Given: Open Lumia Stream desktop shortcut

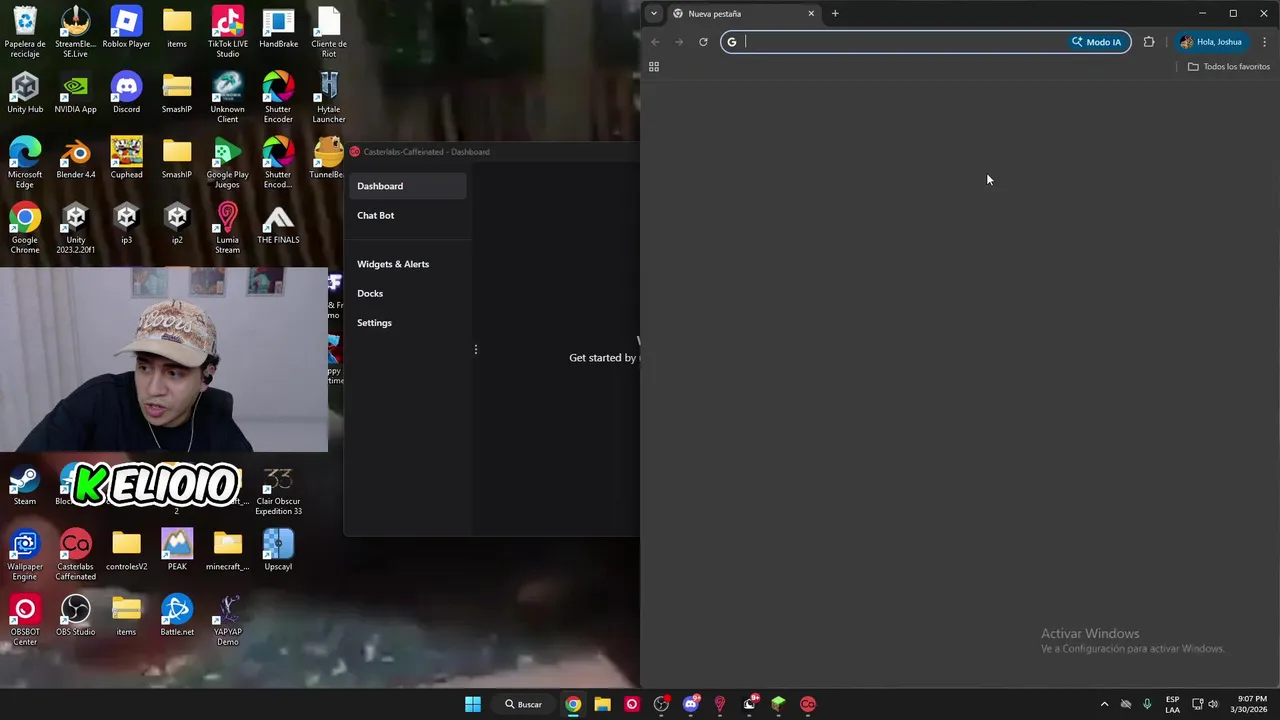Looking at the screenshot, I should 227,227.
